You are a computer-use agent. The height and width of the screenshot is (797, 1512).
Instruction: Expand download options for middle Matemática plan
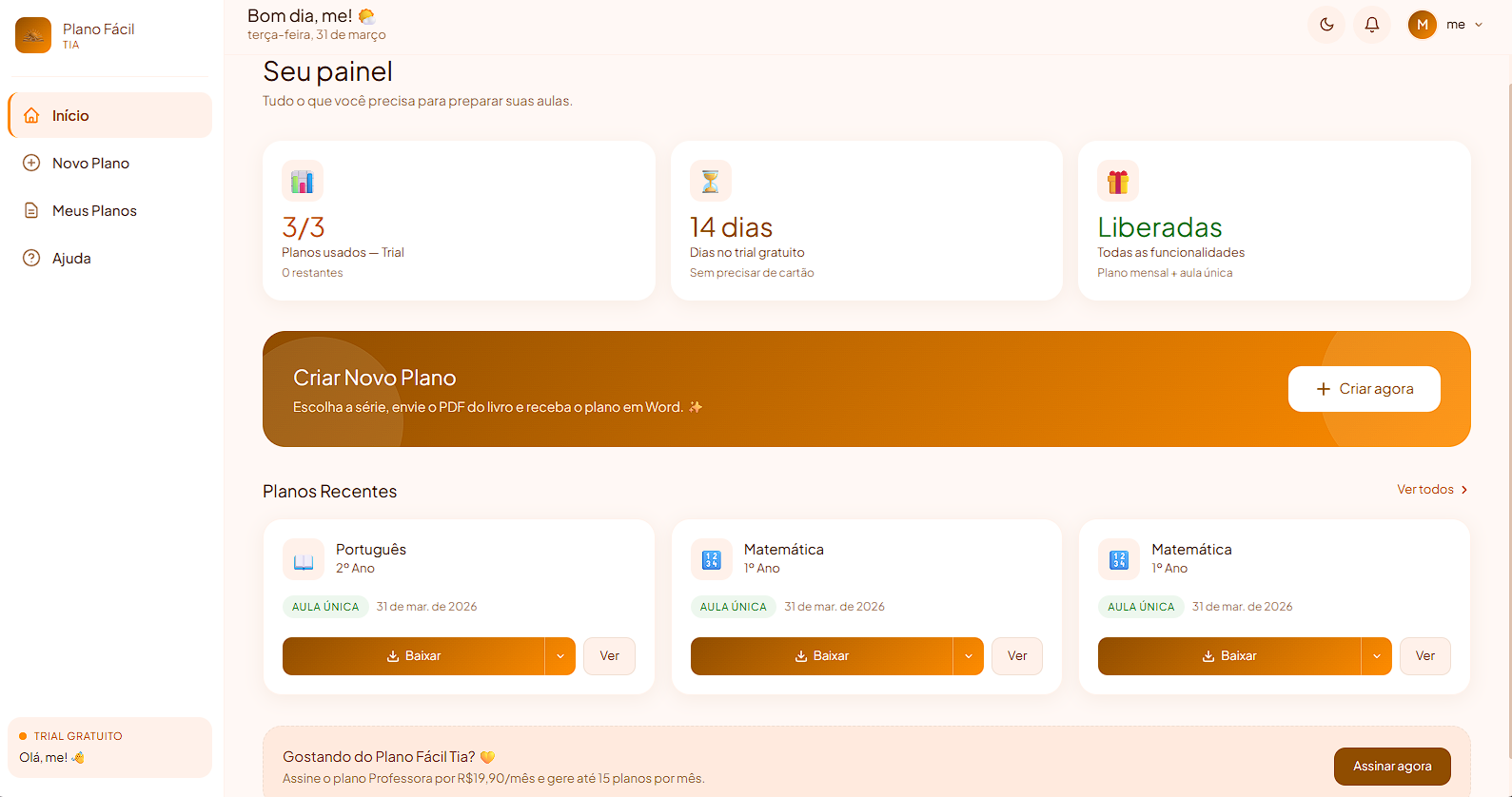969,656
